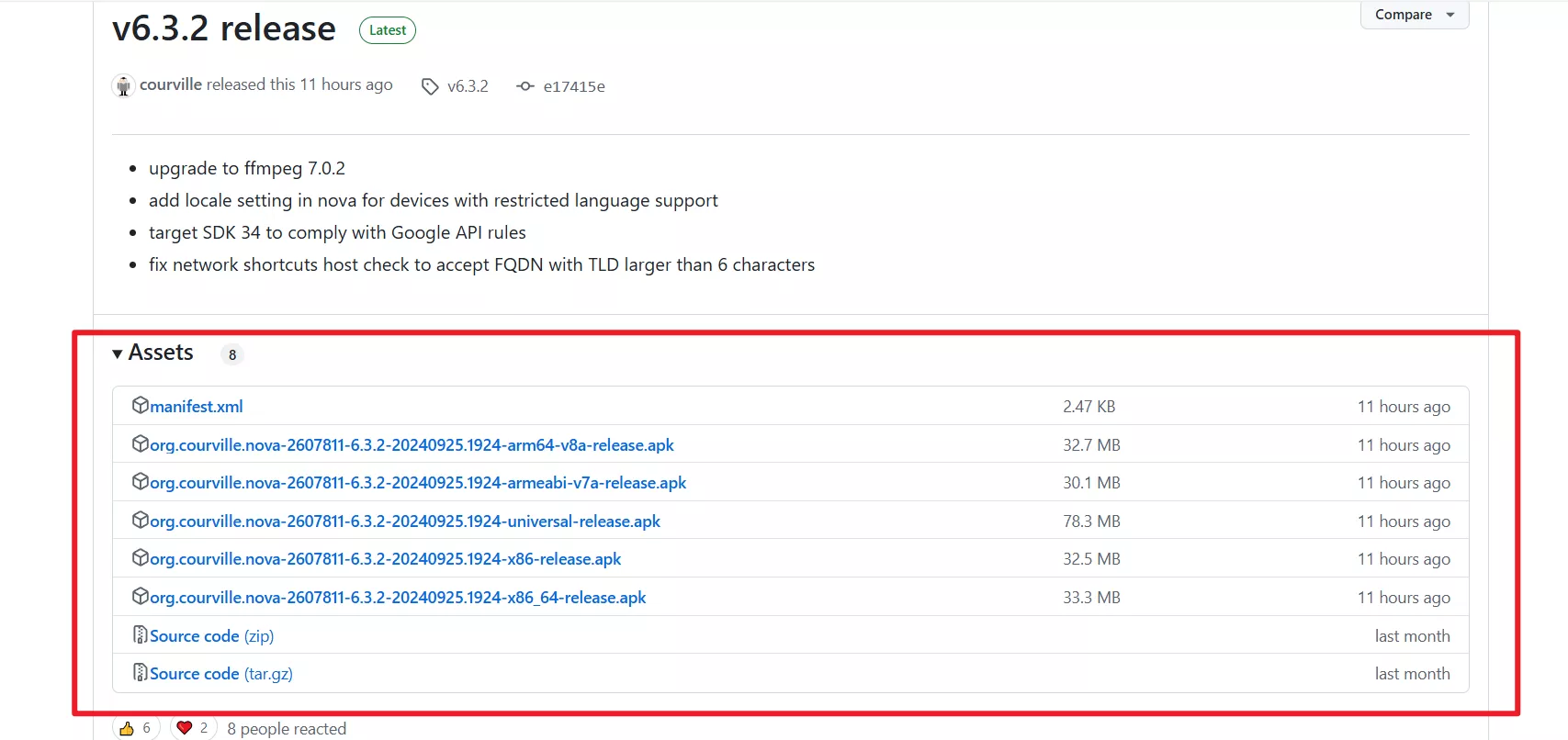
Task: Click the v6.3.2 release heading
Action: [224, 28]
